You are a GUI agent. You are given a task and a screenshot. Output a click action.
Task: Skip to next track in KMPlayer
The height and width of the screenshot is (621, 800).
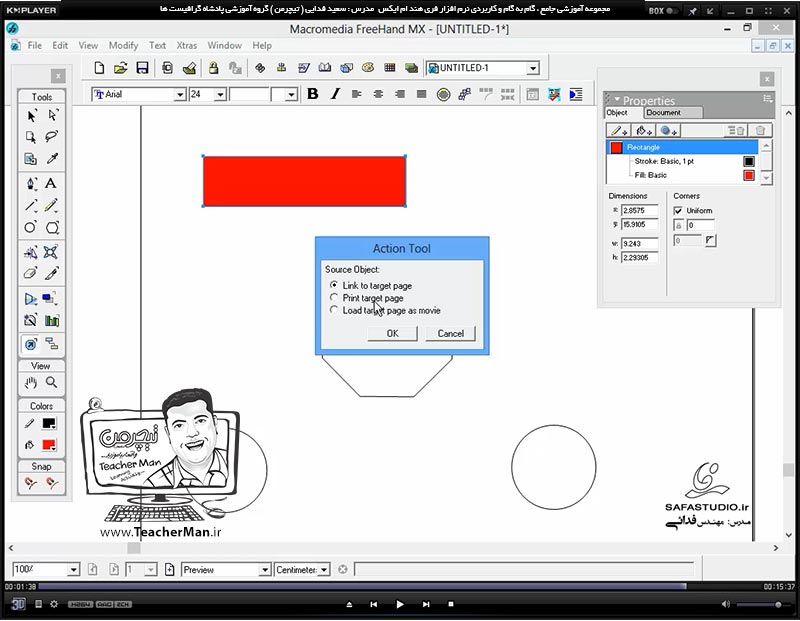tap(426, 604)
